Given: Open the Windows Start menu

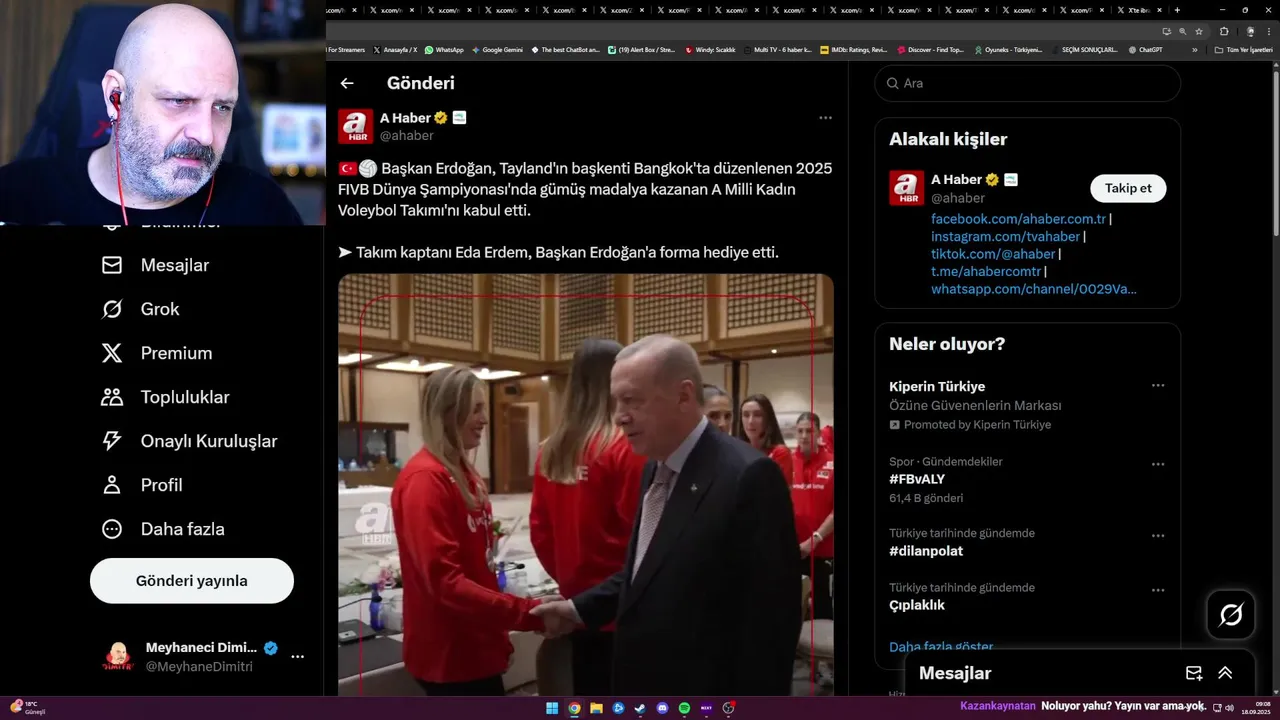Looking at the screenshot, I should 552,708.
